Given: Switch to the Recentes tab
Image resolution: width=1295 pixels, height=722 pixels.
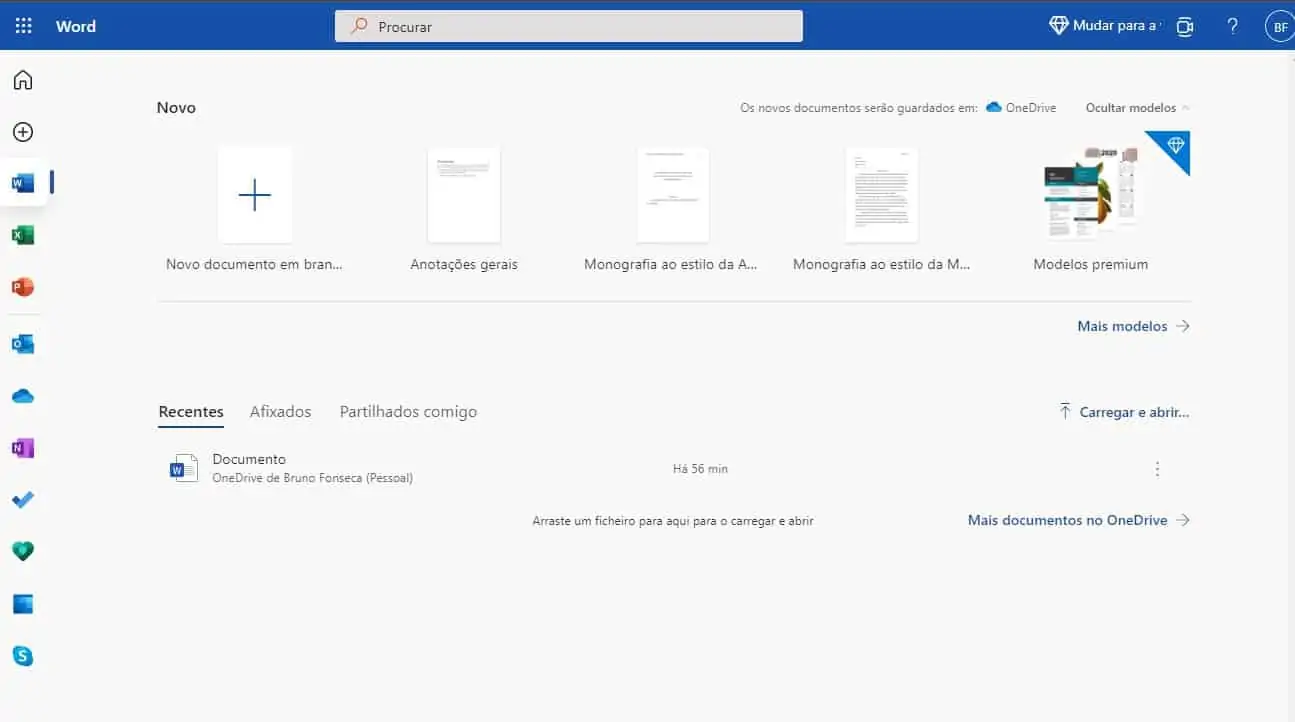Looking at the screenshot, I should [x=191, y=412].
